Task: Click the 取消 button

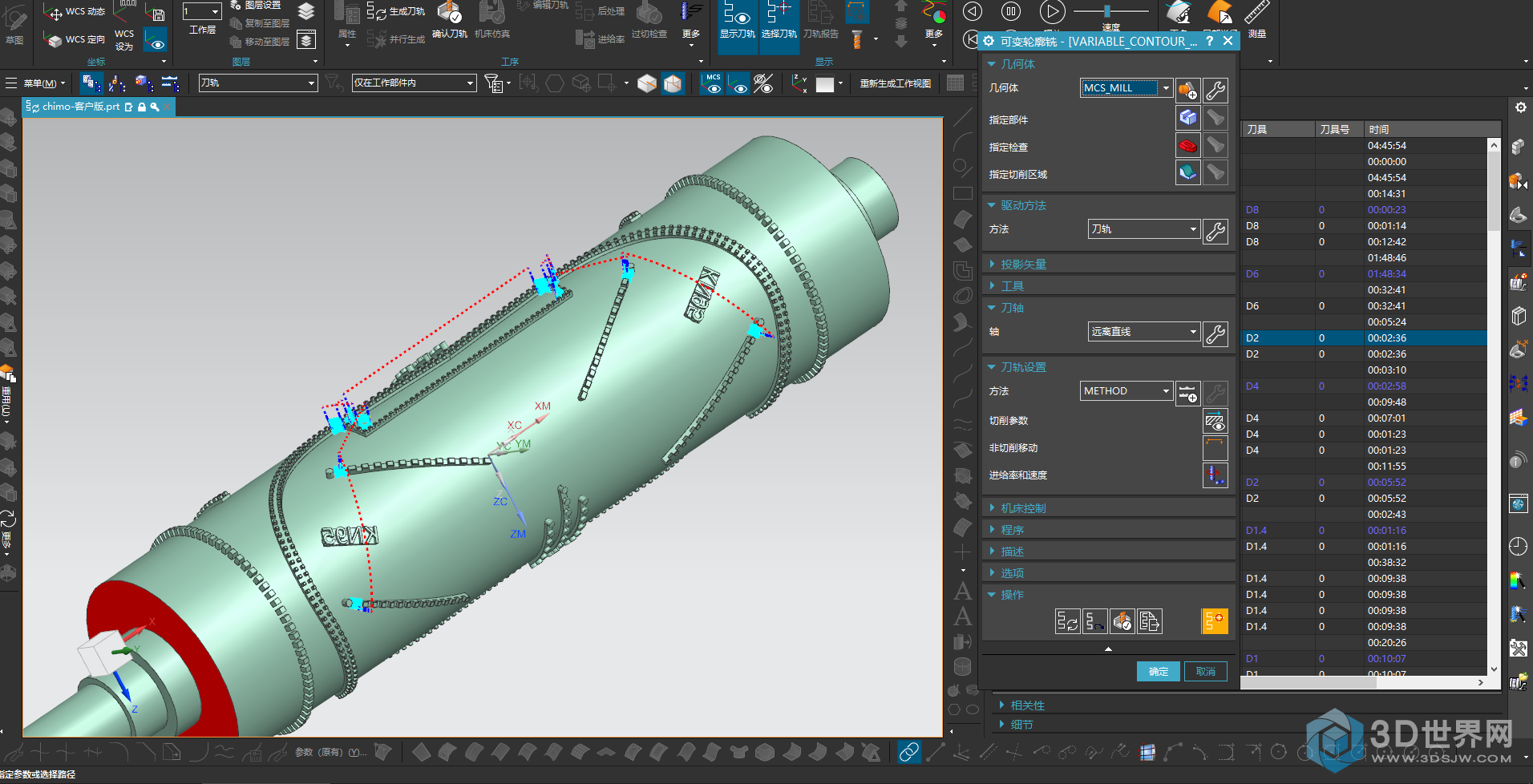Action: coord(1206,672)
